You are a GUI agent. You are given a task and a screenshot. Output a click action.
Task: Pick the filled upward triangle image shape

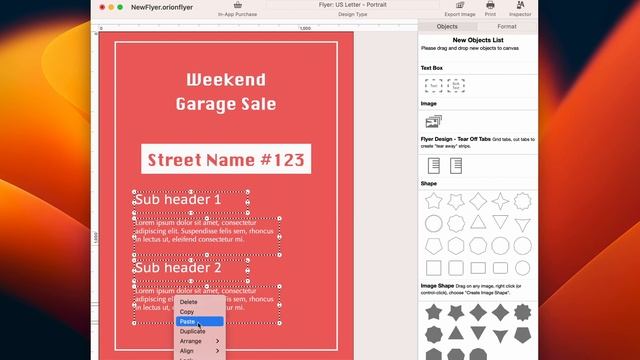pos(456,334)
